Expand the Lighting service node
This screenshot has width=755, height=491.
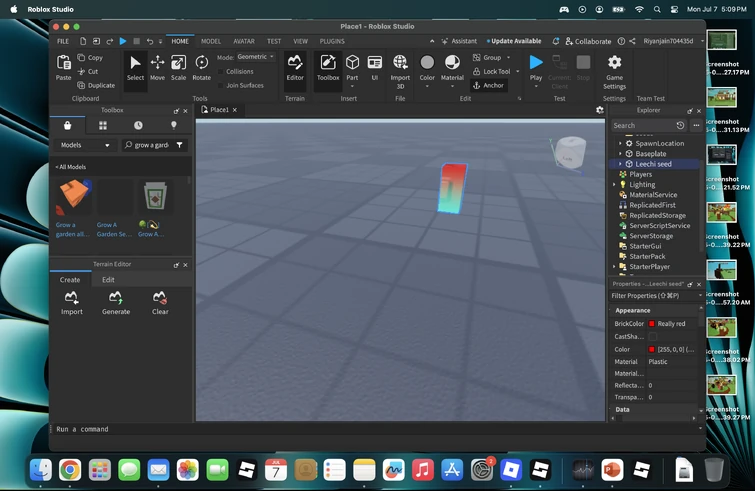pyautogui.click(x=614, y=184)
